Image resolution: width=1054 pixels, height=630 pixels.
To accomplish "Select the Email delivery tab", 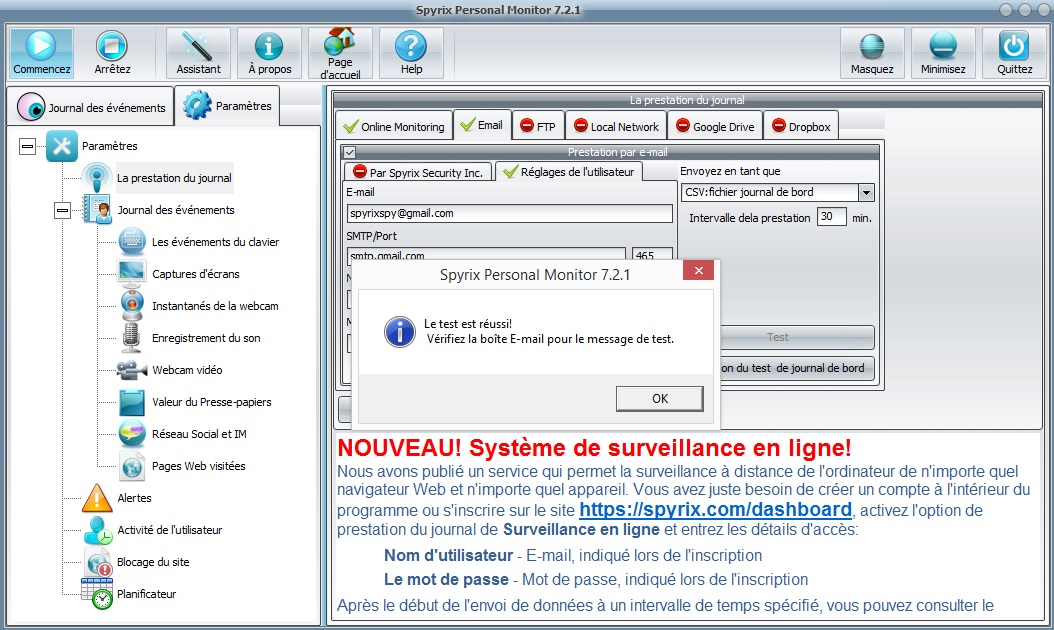I will pos(482,125).
